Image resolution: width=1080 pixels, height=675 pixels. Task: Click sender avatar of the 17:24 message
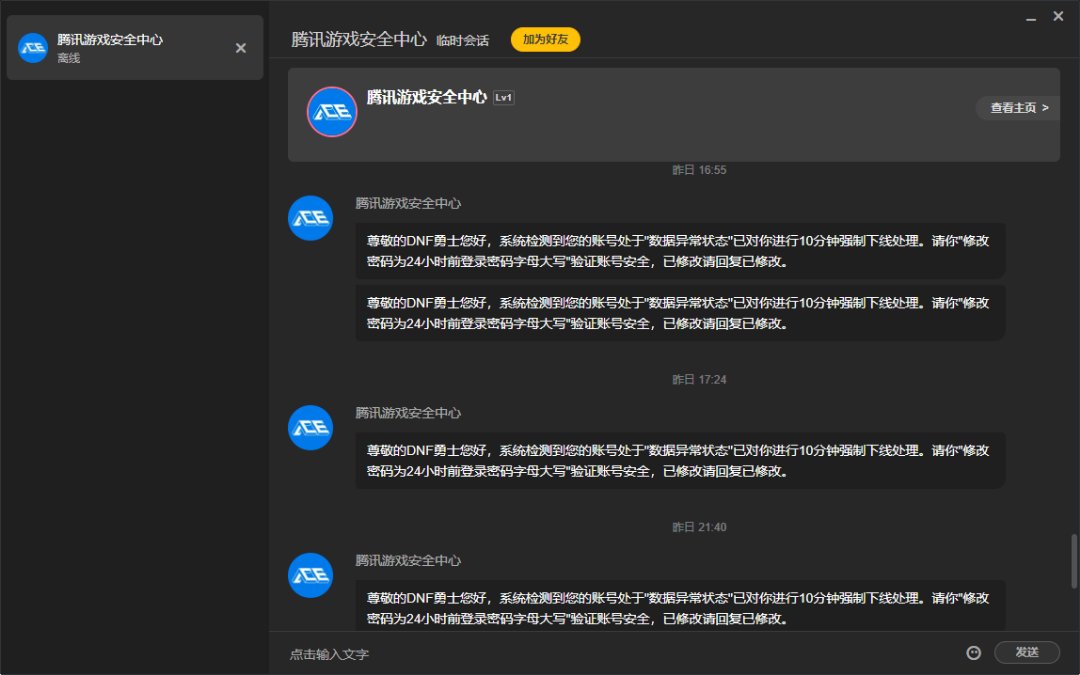click(x=310, y=428)
